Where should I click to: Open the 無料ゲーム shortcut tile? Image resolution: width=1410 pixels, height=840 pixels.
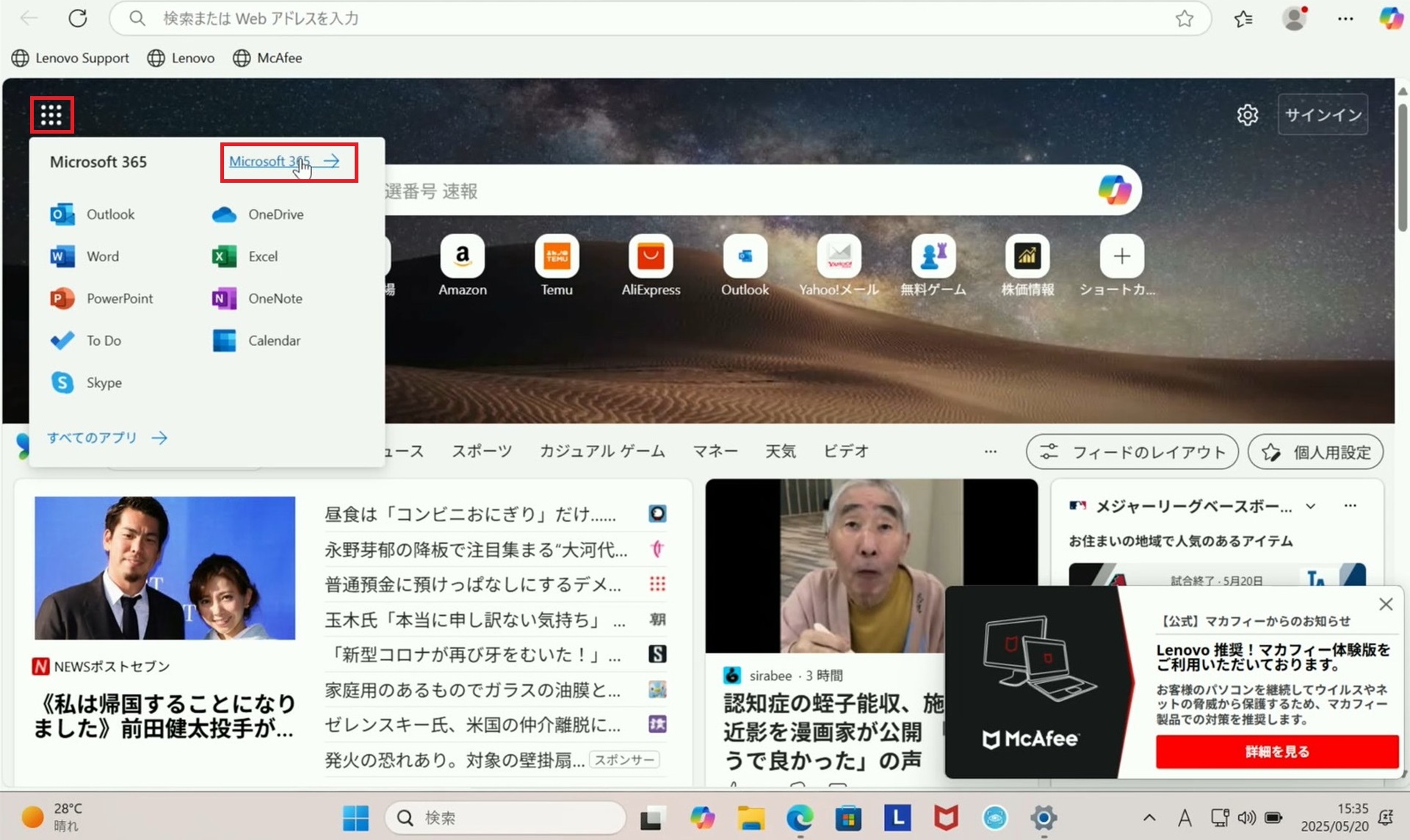[x=933, y=266]
